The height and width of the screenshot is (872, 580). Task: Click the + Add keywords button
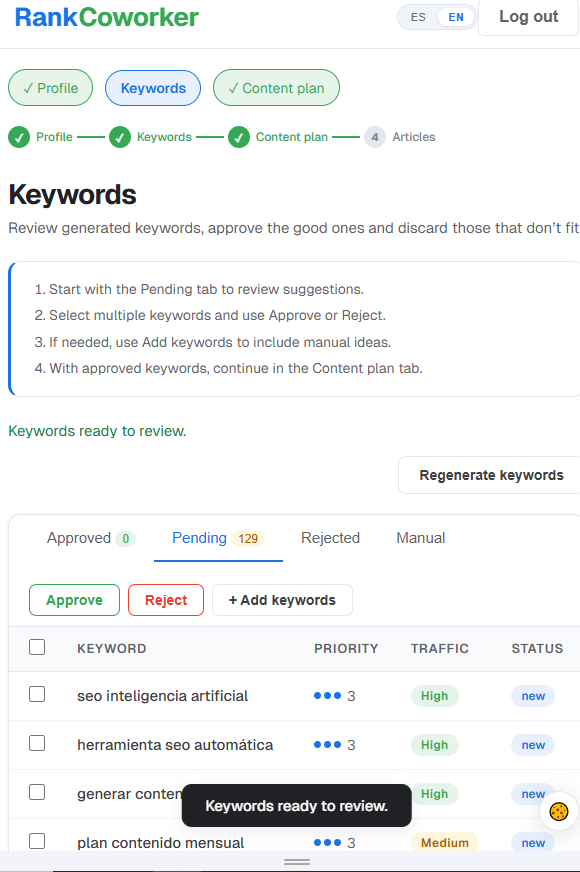pos(282,600)
